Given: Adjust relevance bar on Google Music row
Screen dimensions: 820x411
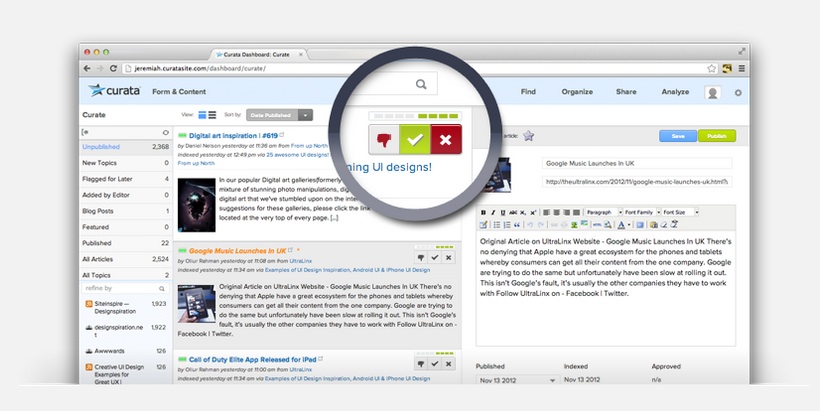Looking at the screenshot, I should click(x=435, y=247).
